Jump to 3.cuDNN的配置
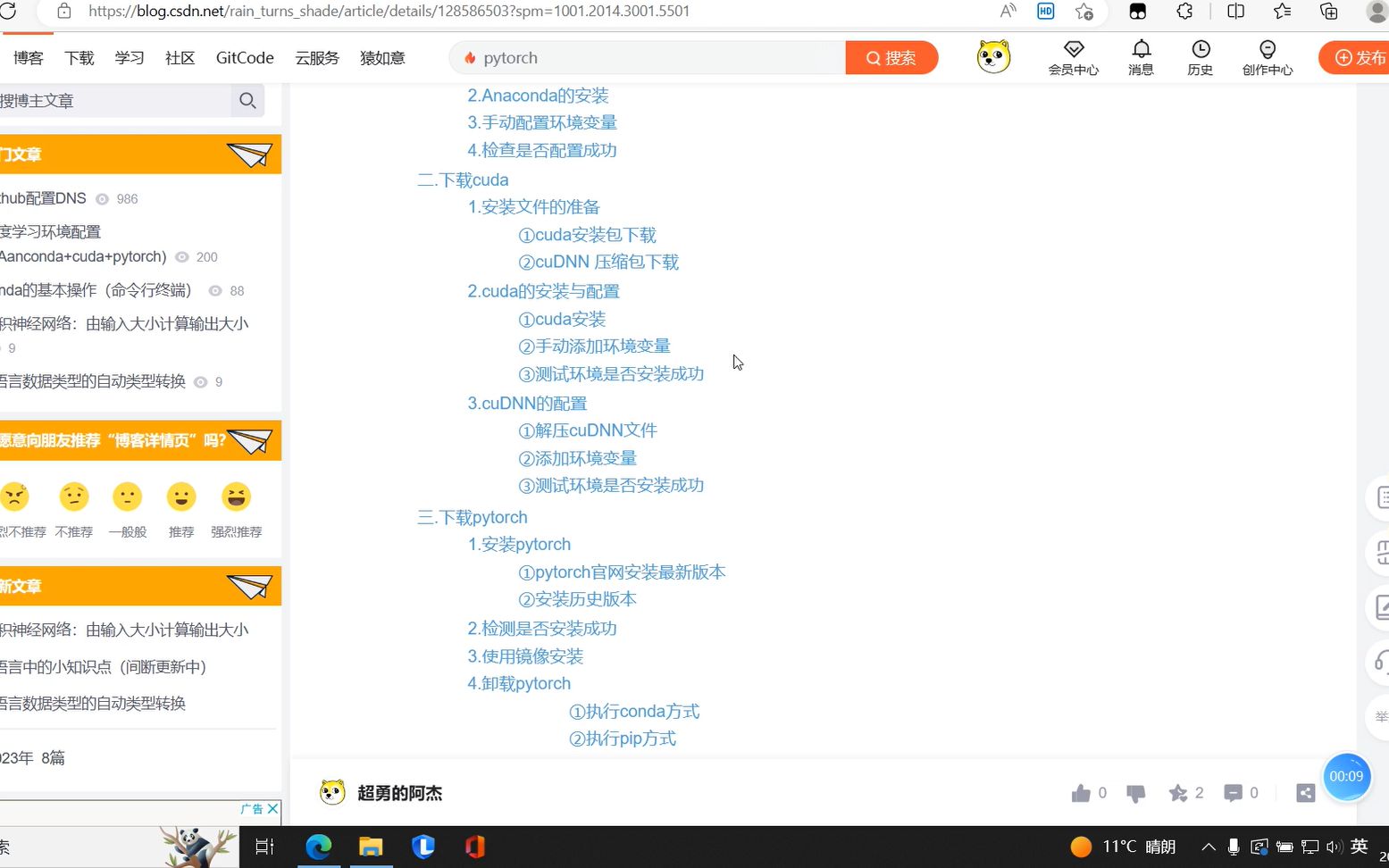This screenshot has width=1389, height=868. 527,403
